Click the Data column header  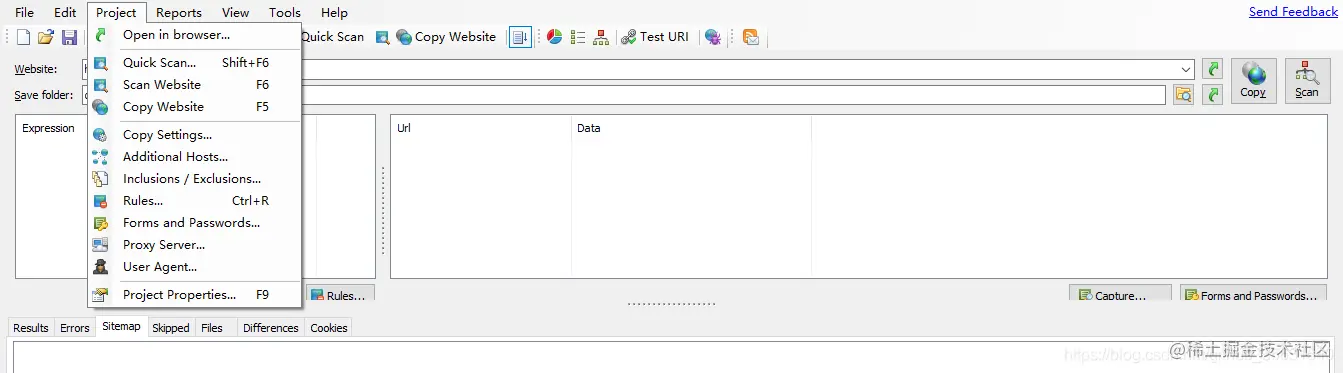pyautogui.click(x=691, y=128)
